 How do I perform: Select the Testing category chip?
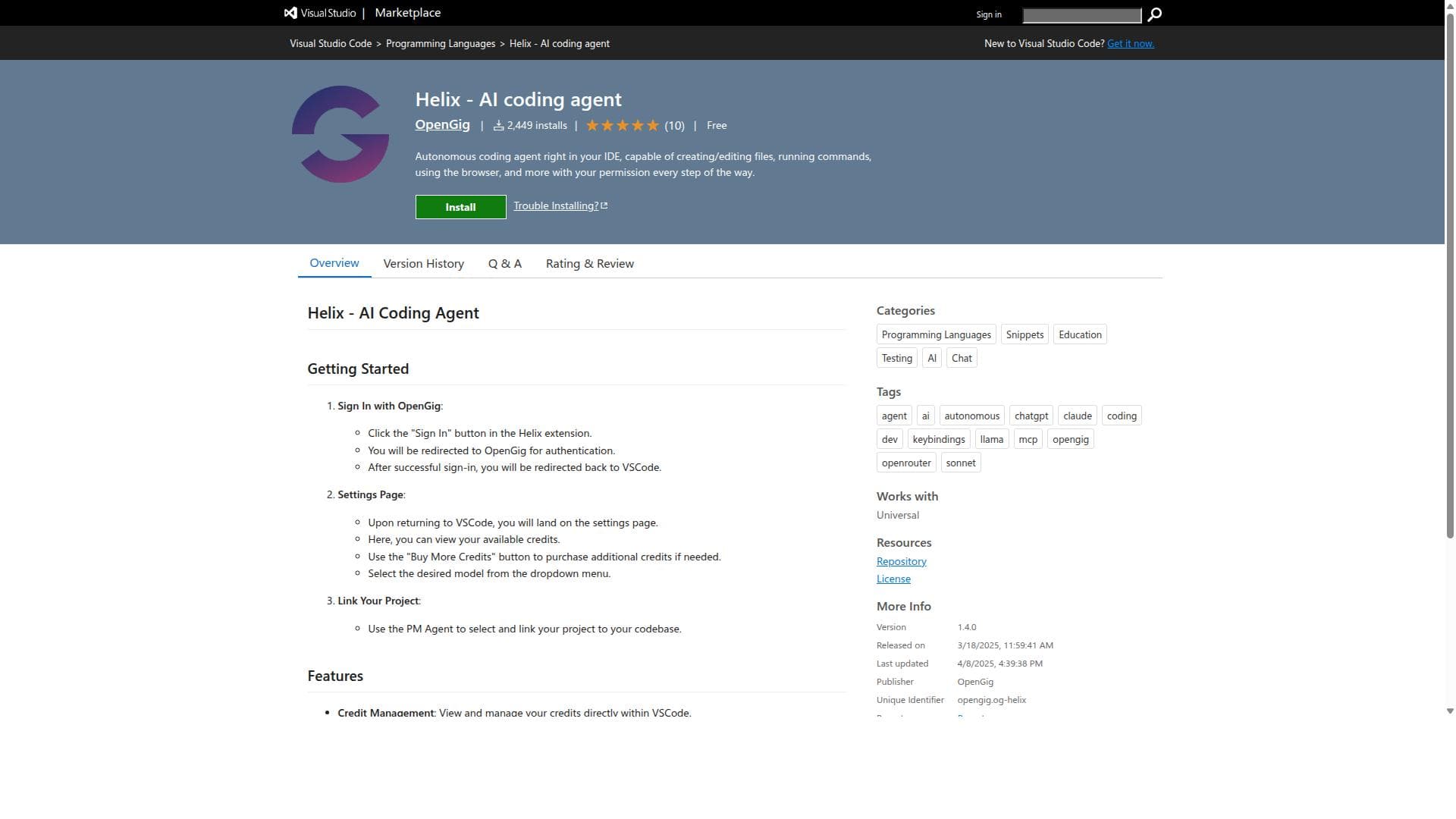(x=896, y=358)
